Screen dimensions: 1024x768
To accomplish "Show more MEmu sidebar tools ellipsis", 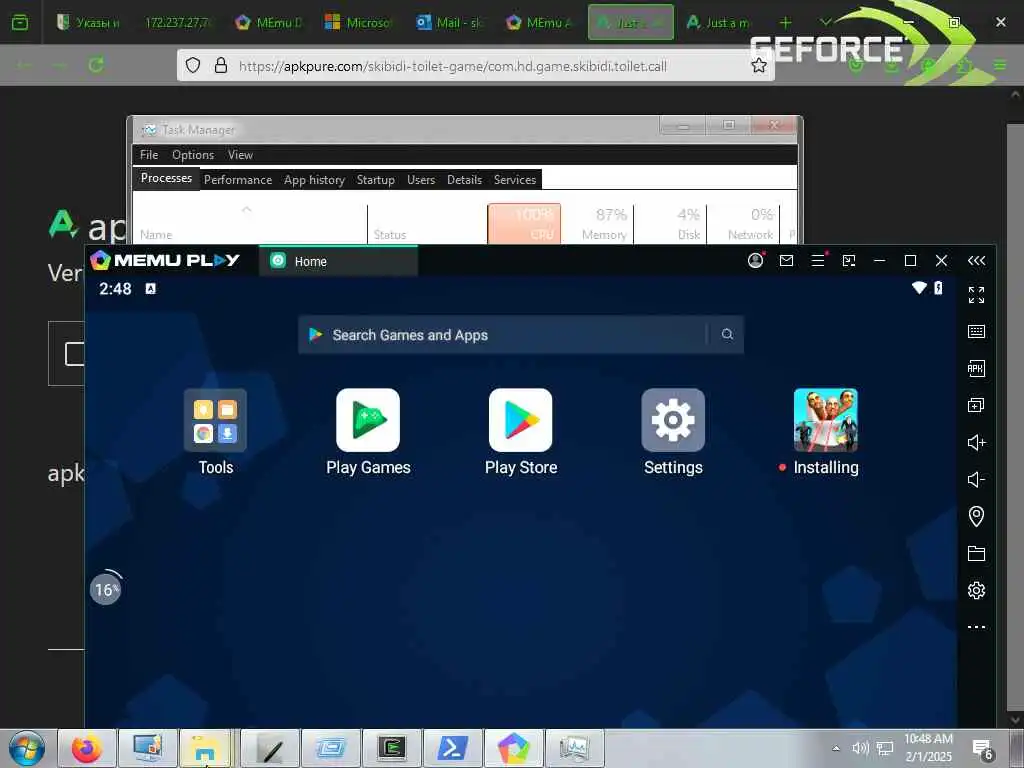I will [x=976, y=627].
